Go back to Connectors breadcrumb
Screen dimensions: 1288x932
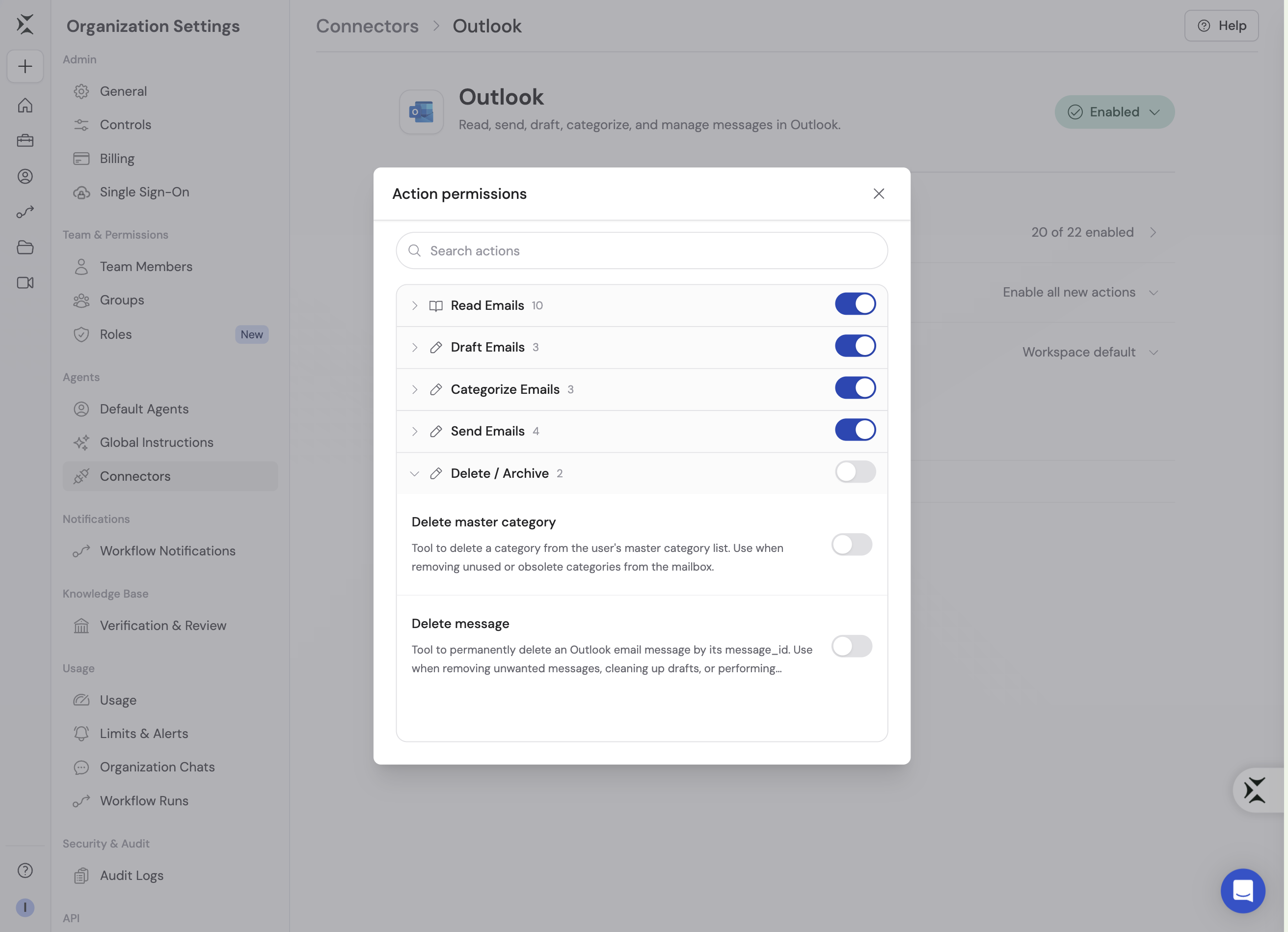[368, 26]
